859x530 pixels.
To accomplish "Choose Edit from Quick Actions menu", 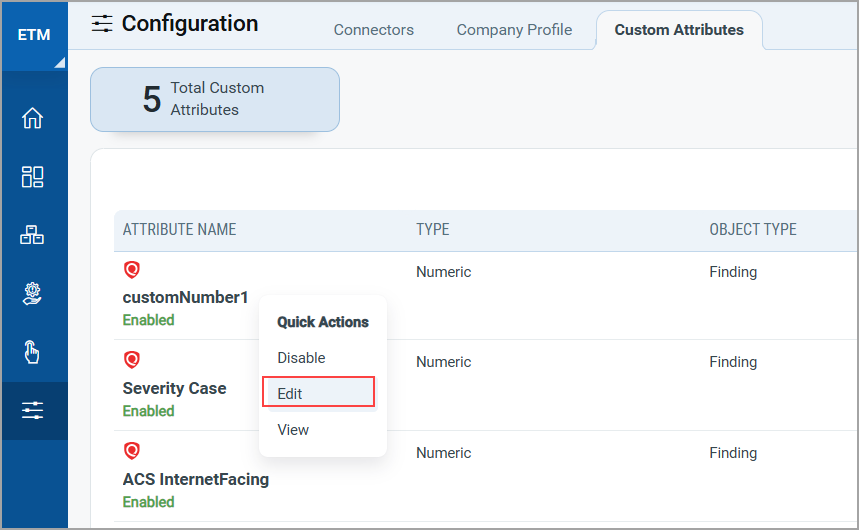I will (x=318, y=392).
